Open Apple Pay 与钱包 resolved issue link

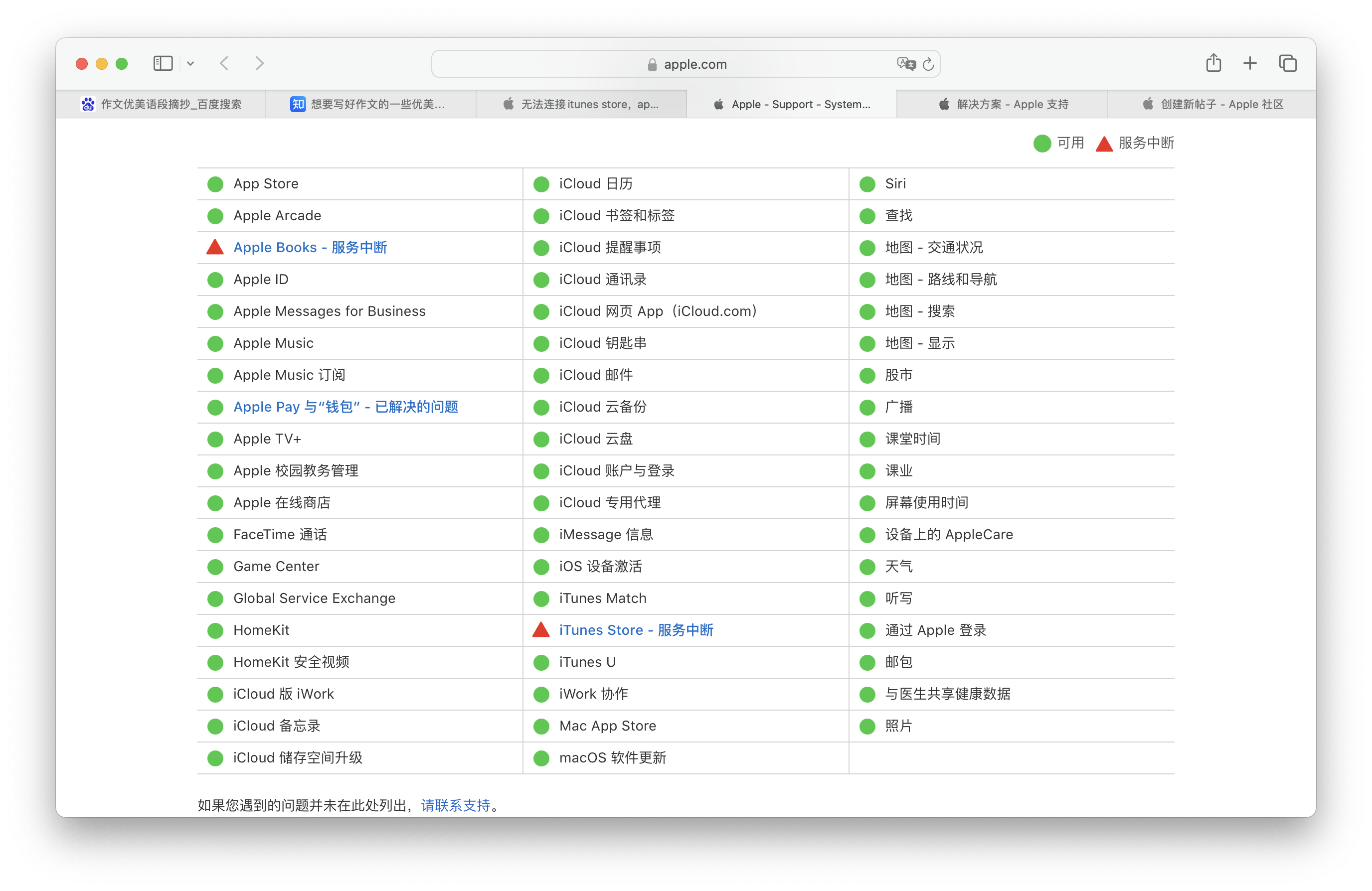point(345,407)
